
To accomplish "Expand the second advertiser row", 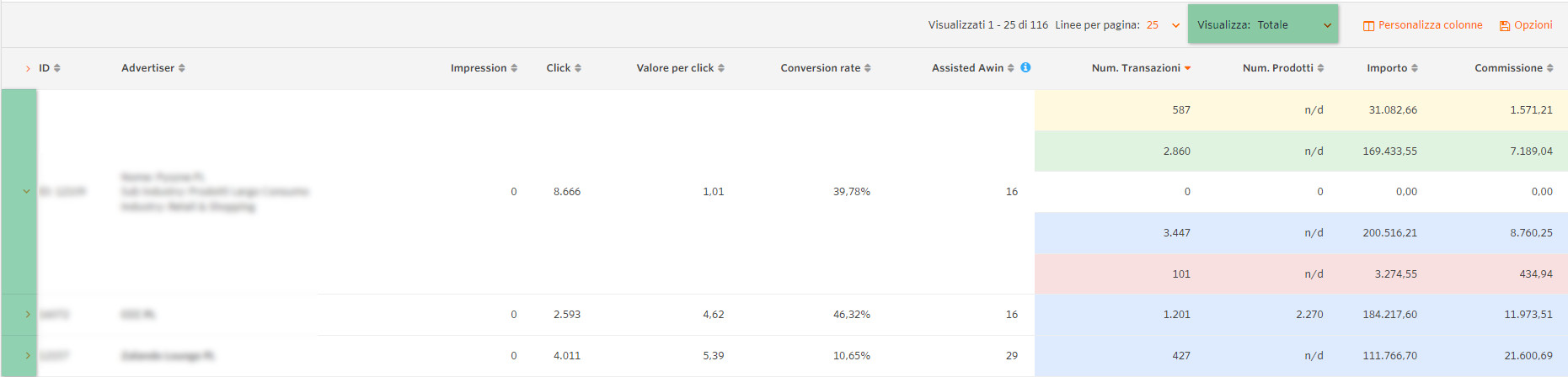I will [x=28, y=315].
